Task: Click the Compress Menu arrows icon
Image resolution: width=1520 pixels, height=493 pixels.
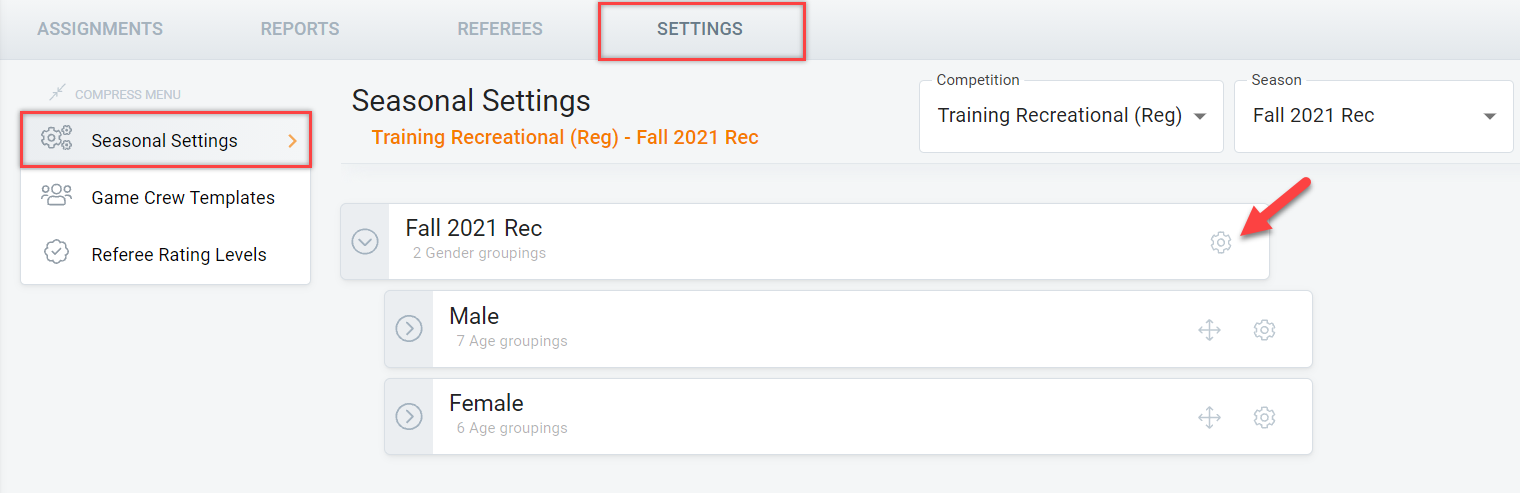Action: click(x=57, y=94)
